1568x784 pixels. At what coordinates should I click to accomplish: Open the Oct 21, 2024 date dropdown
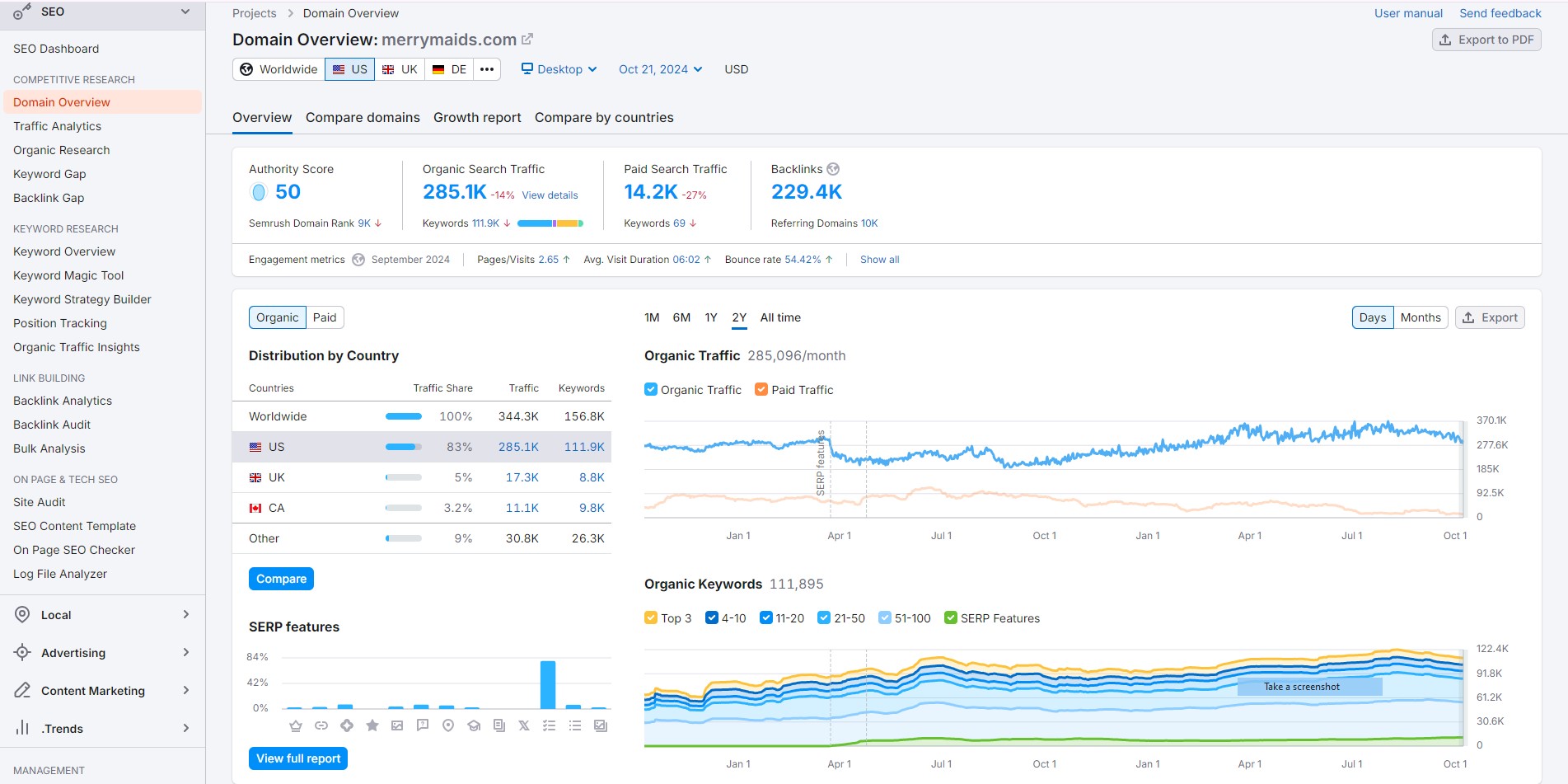(661, 69)
